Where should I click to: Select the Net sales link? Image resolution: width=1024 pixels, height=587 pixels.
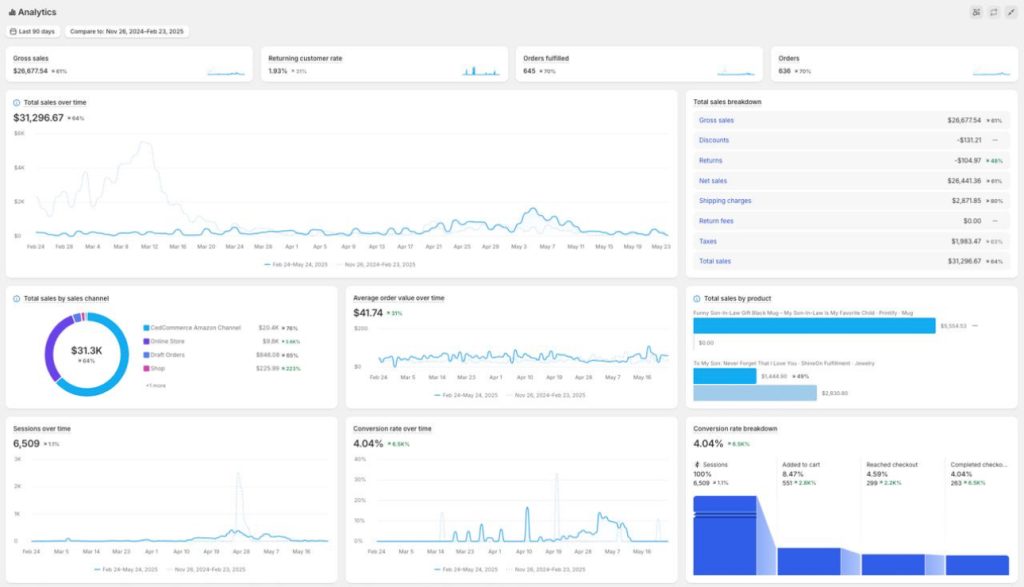pos(713,181)
